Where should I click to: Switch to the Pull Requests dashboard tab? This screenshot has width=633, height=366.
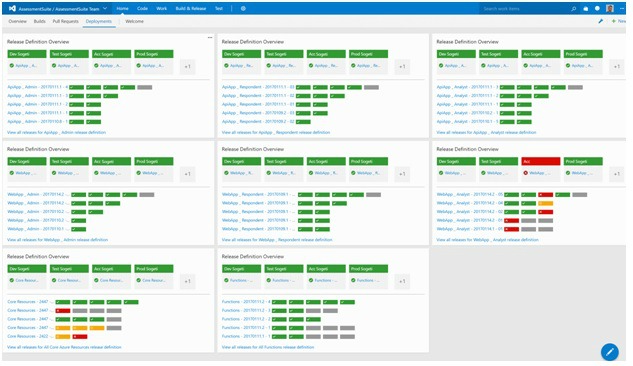[65, 21]
